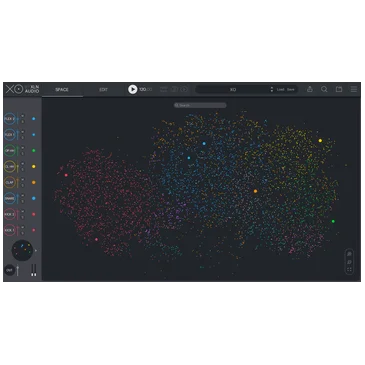Click the Search field above the space

(x=200, y=105)
